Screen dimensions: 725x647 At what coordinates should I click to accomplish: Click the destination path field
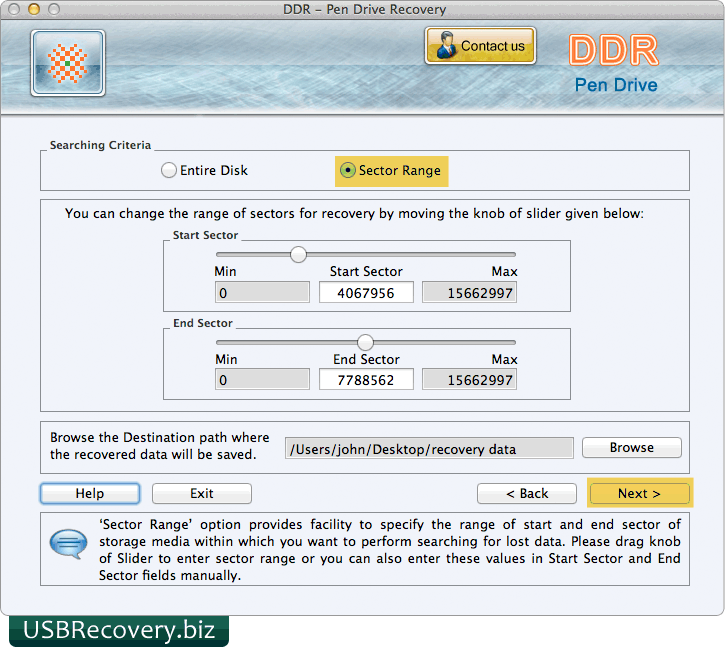429,449
